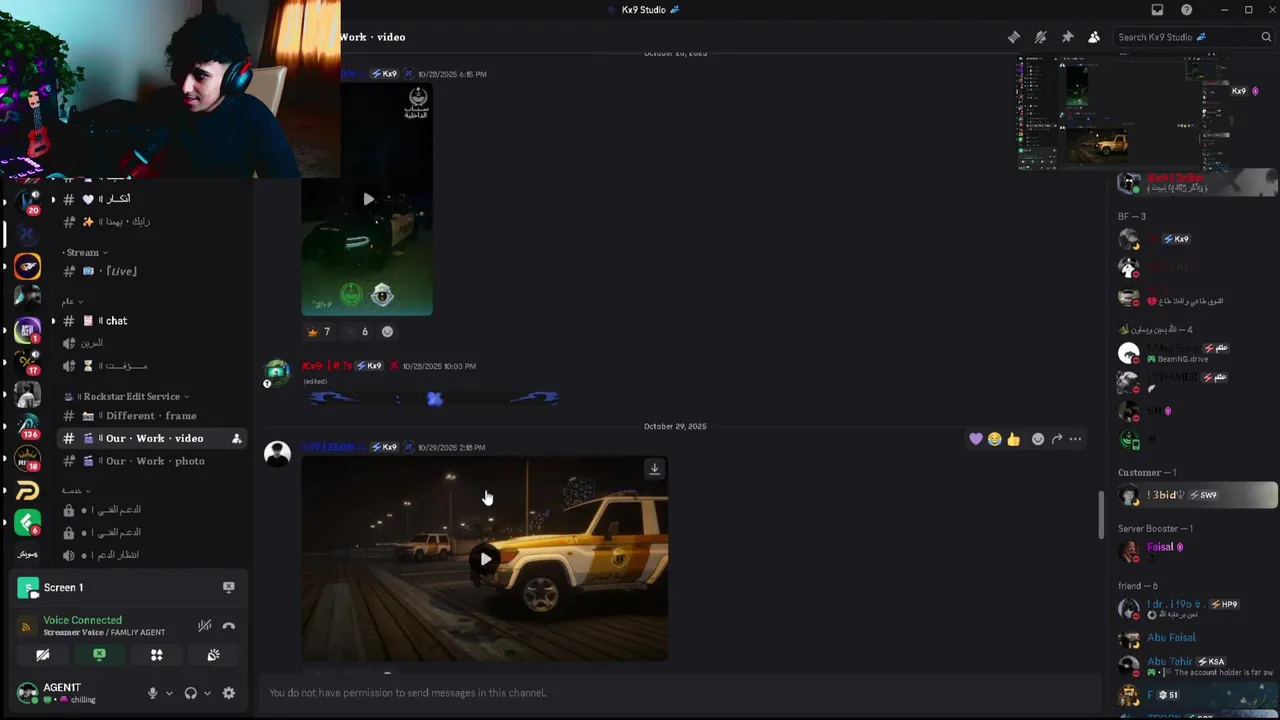Download the police truck video
This screenshot has width=1280, height=720.
(654, 469)
